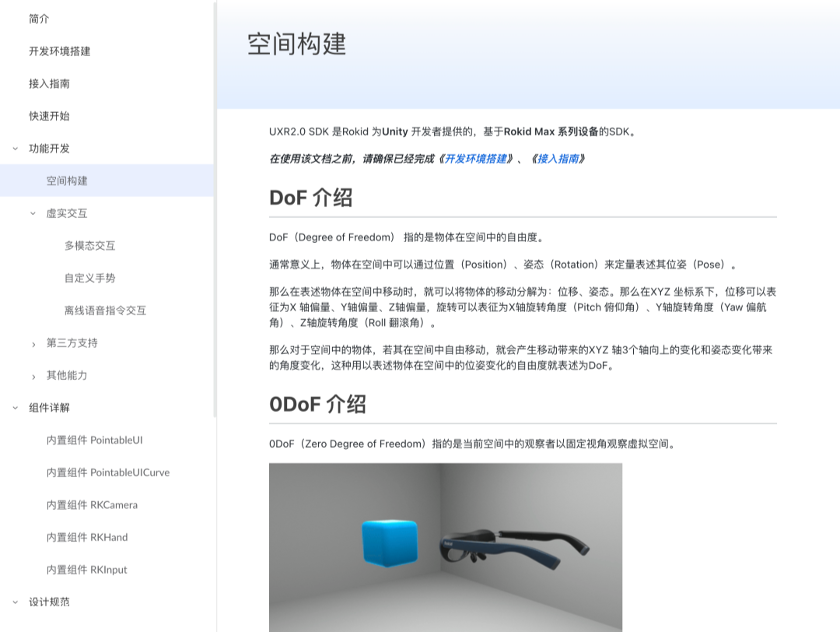Open the 其他能力 sidebar item

[x=66, y=375]
